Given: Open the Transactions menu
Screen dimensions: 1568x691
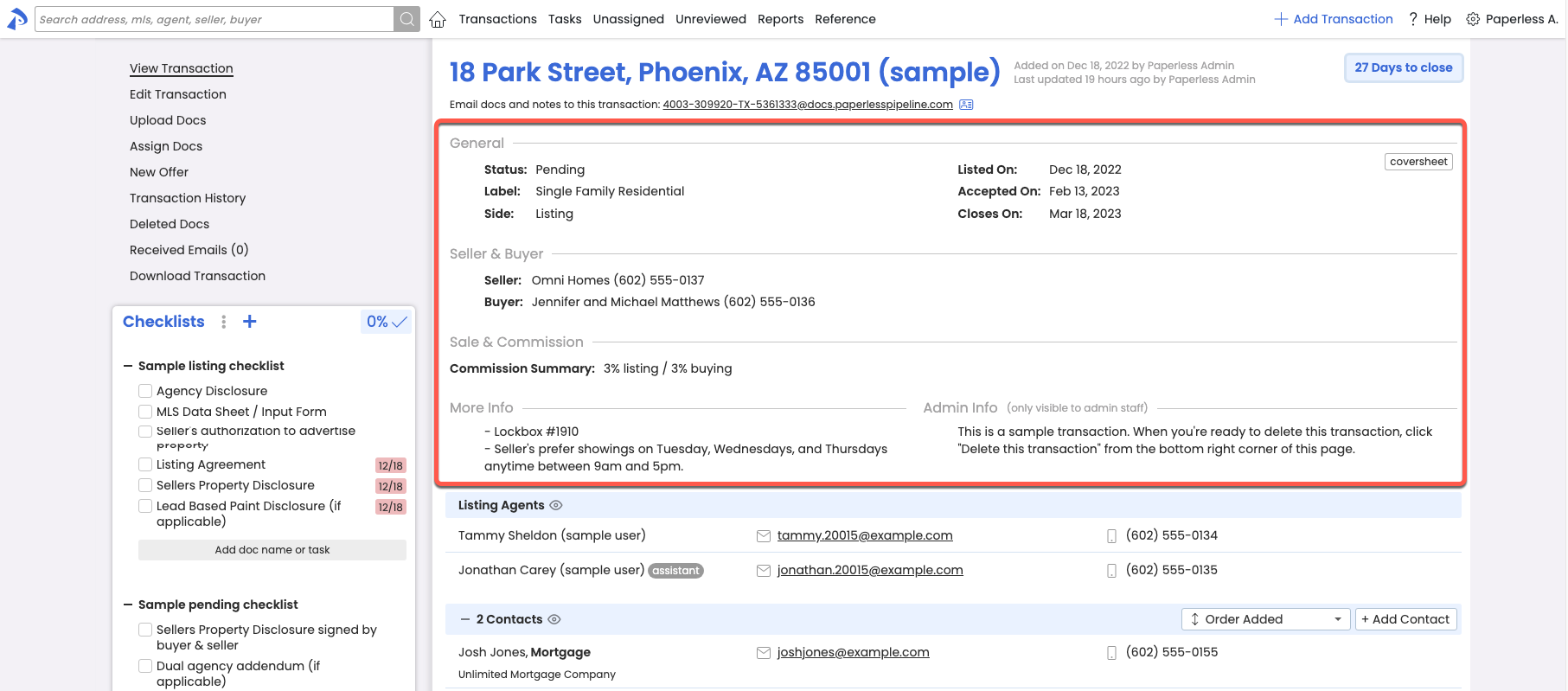Looking at the screenshot, I should (x=498, y=19).
